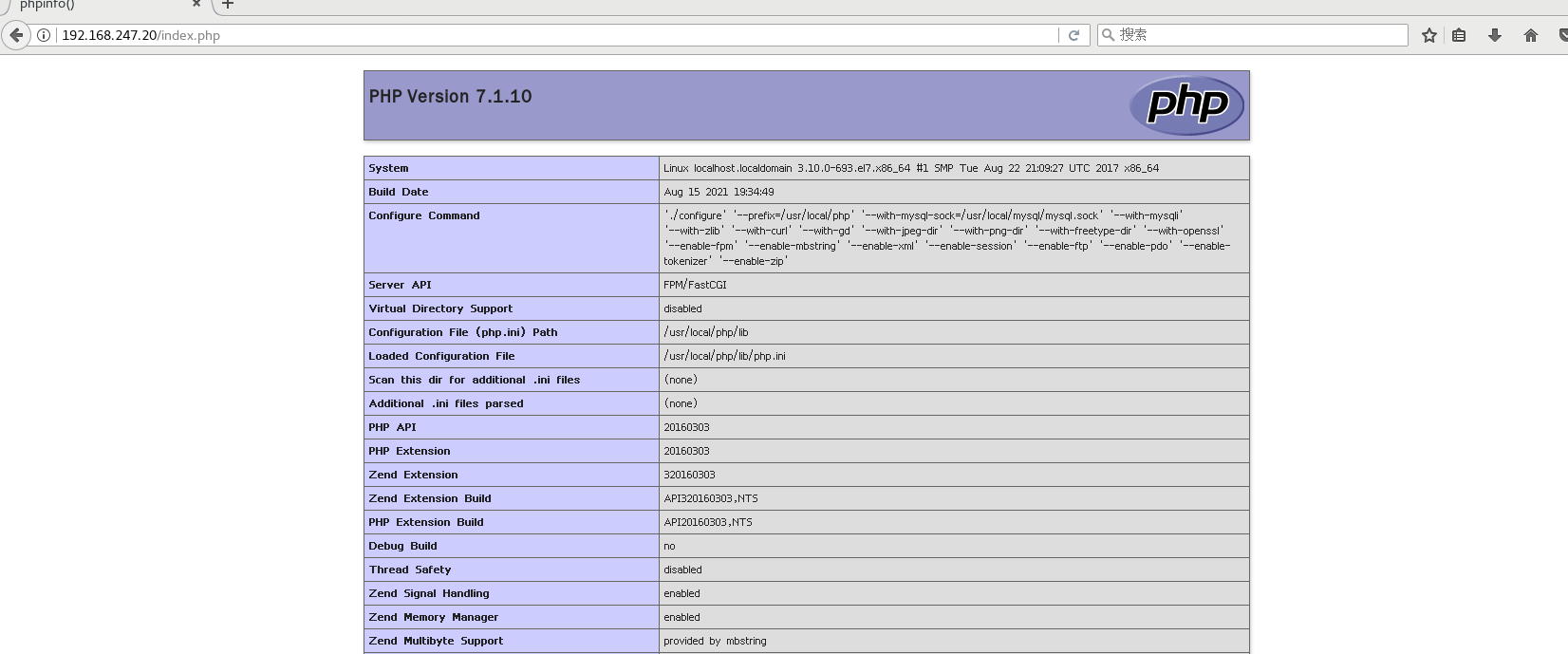Select enabled value for Zend Signal Handling

pos(681,593)
